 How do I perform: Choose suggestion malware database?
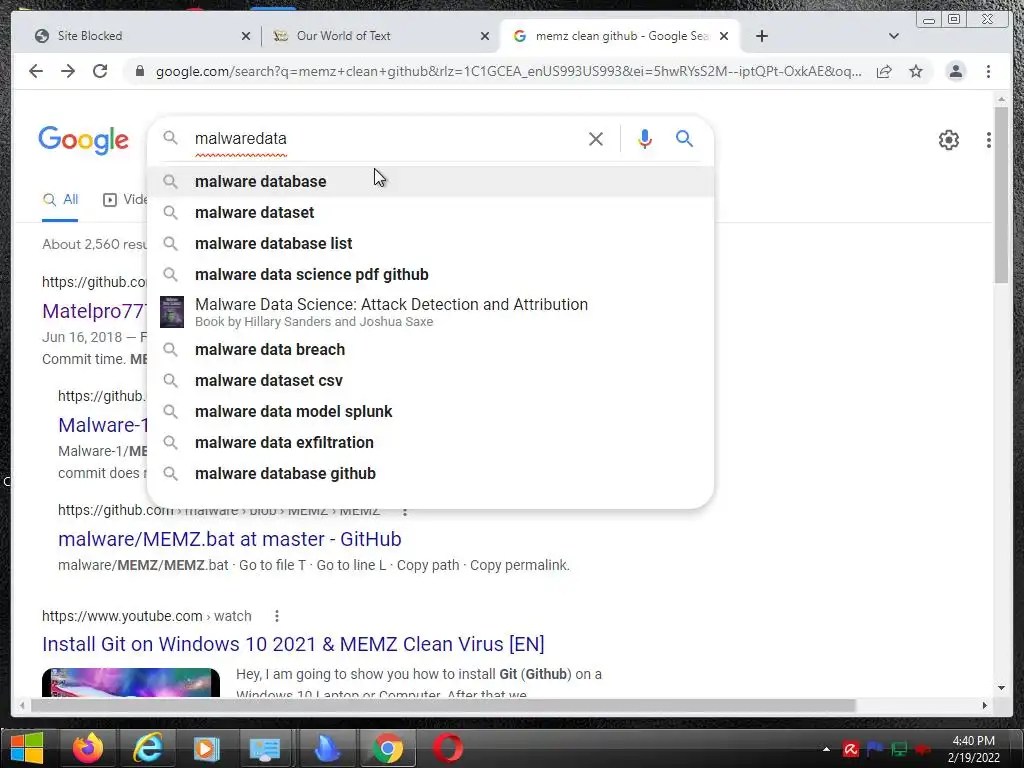click(431, 182)
